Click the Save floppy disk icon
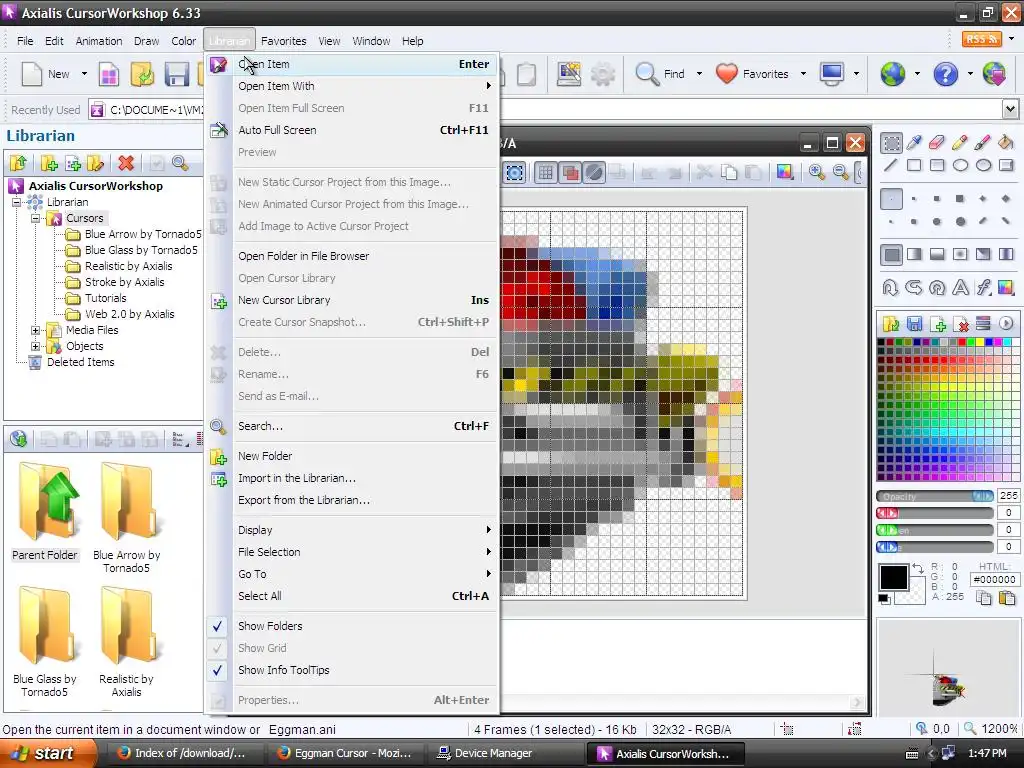 pyautogui.click(x=176, y=74)
